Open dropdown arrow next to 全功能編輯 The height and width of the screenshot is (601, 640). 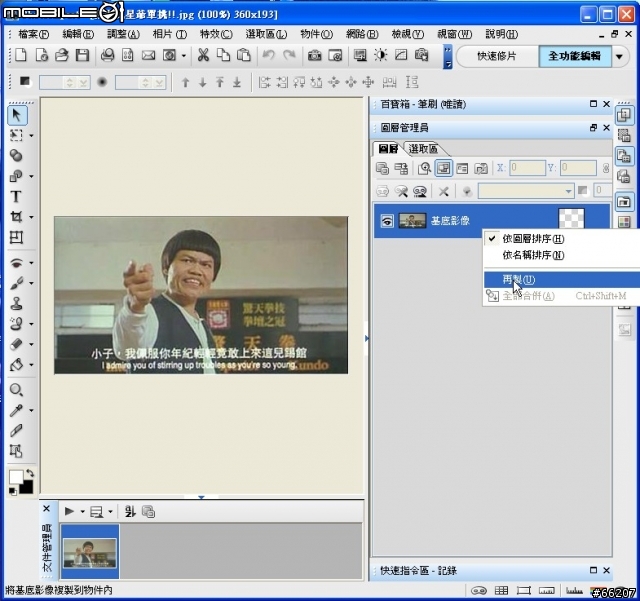coord(620,56)
